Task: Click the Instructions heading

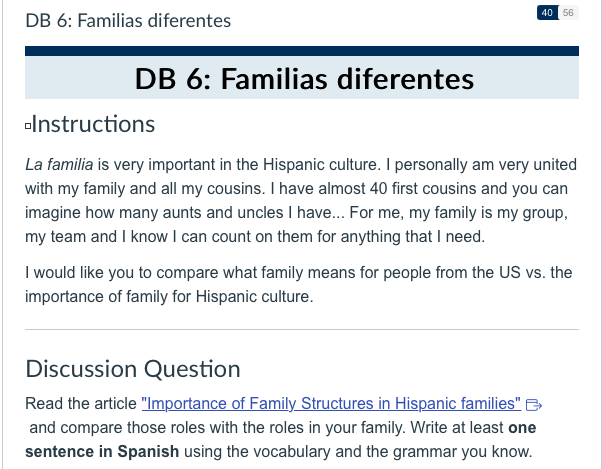Action: coord(93,124)
